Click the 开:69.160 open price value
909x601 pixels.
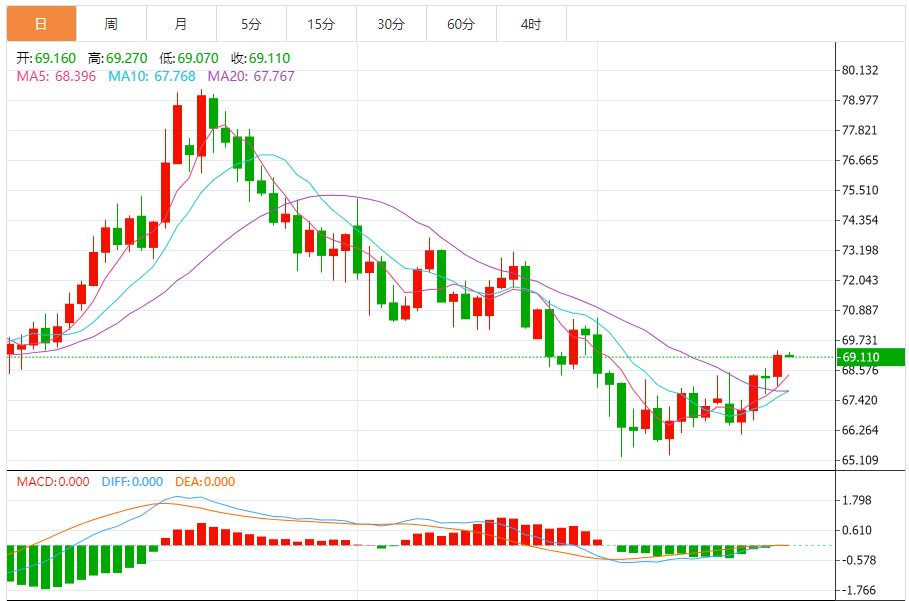click(x=46, y=58)
